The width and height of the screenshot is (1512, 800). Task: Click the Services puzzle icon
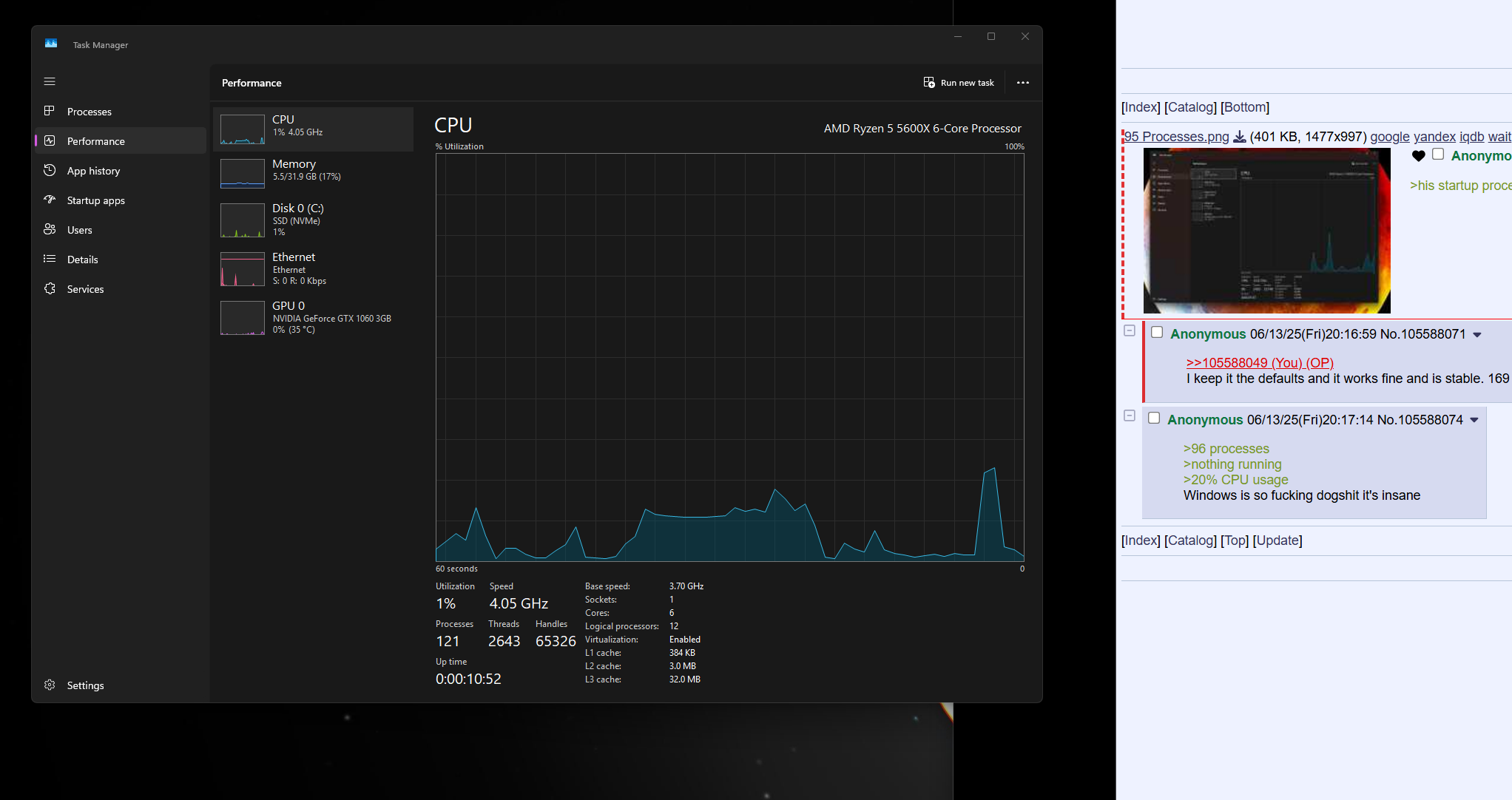coord(50,288)
